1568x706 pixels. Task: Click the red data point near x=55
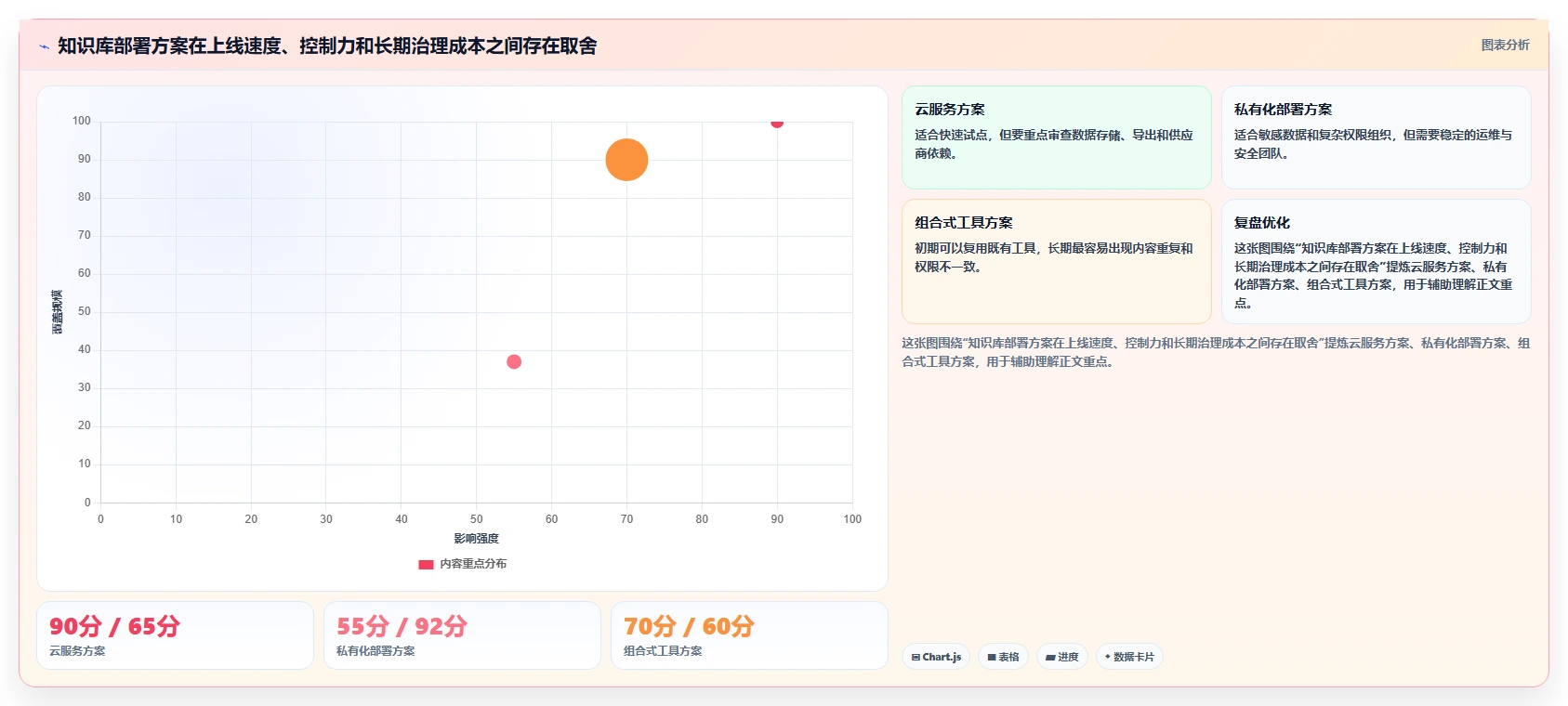(514, 361)
